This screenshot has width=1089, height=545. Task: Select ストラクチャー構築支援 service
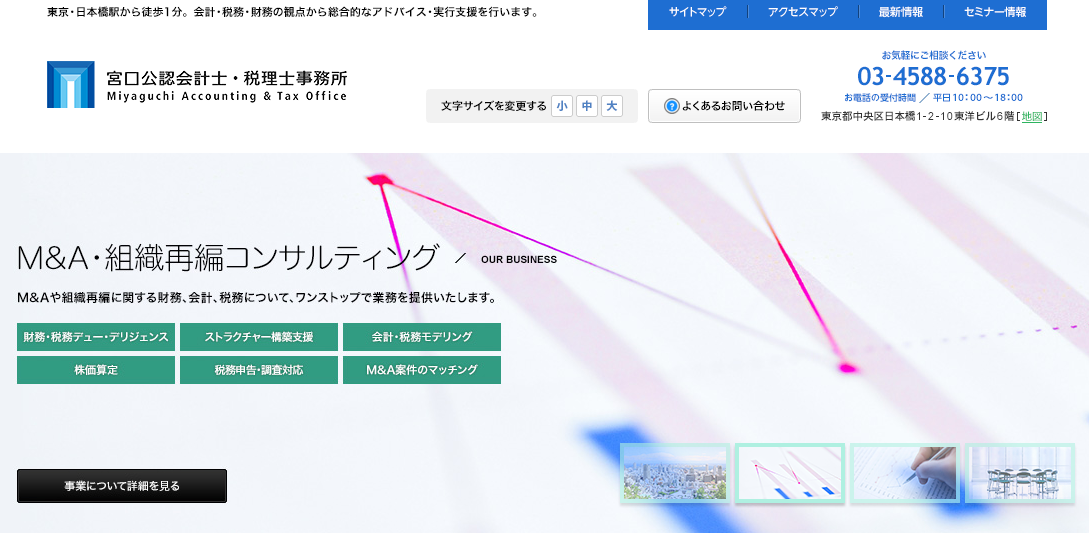coord(258,337)
